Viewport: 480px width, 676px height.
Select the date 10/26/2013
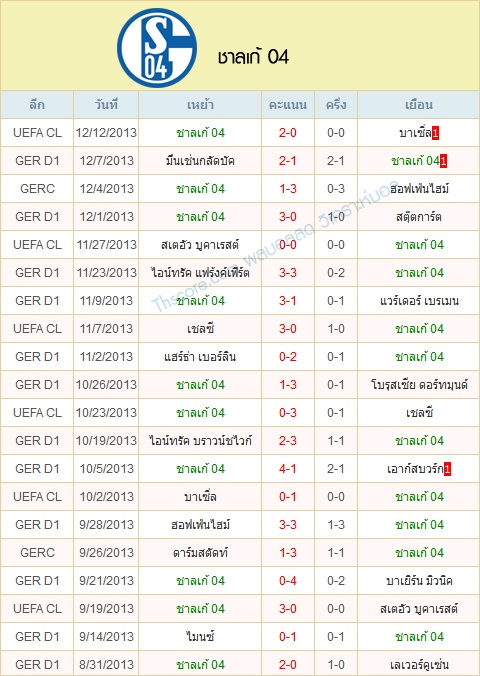(106, 385)
